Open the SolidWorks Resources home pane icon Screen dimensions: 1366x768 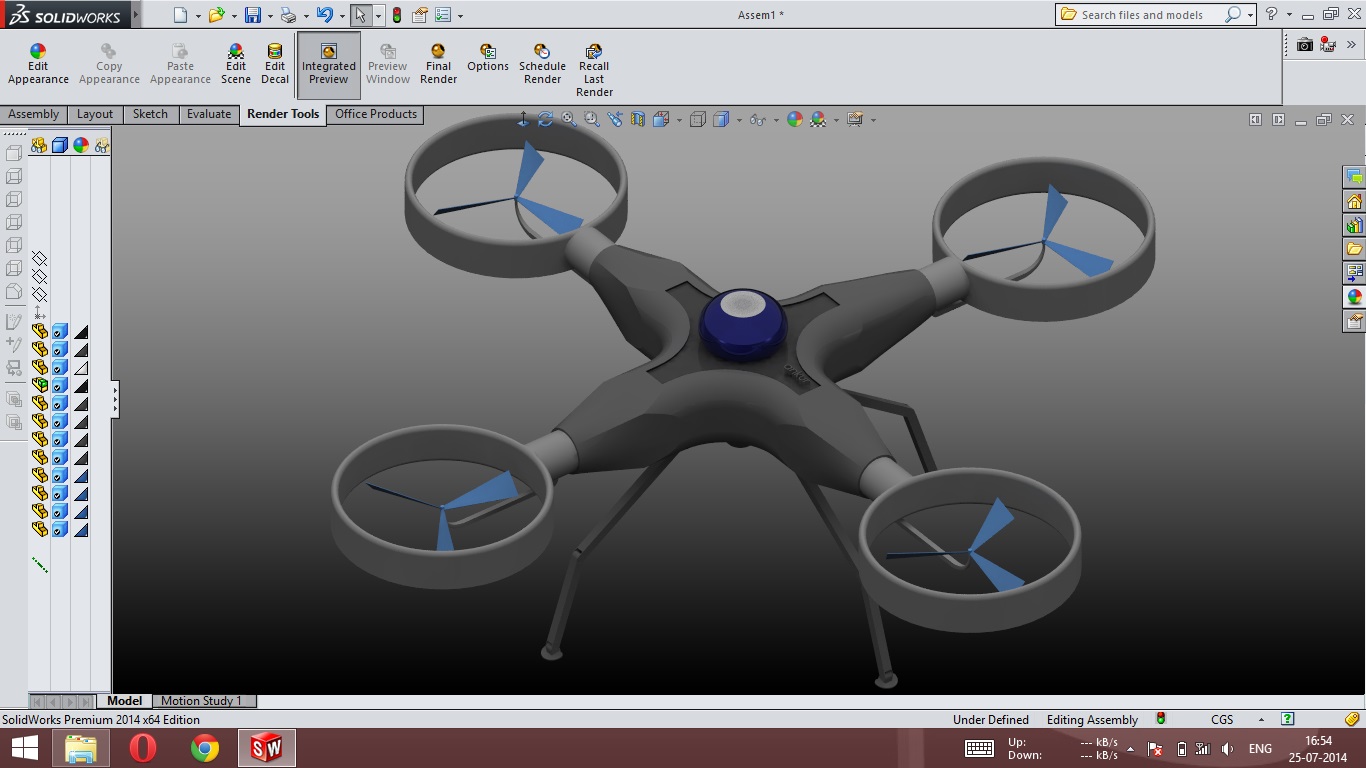(x=1354, y=201)
